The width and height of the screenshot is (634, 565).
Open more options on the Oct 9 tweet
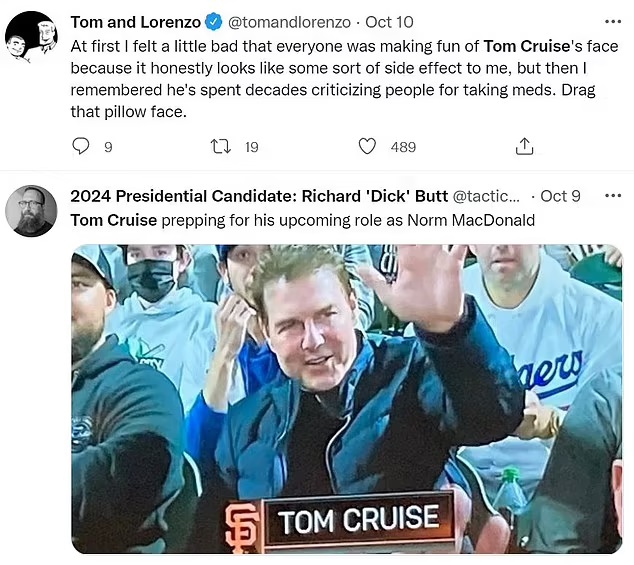click(x=613, y=196)
